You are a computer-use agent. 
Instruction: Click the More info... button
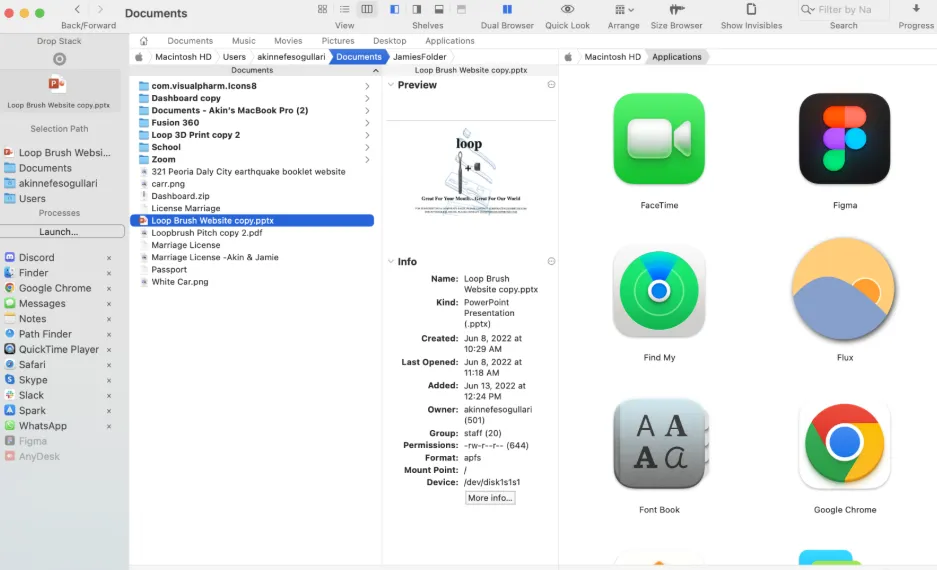490,498
